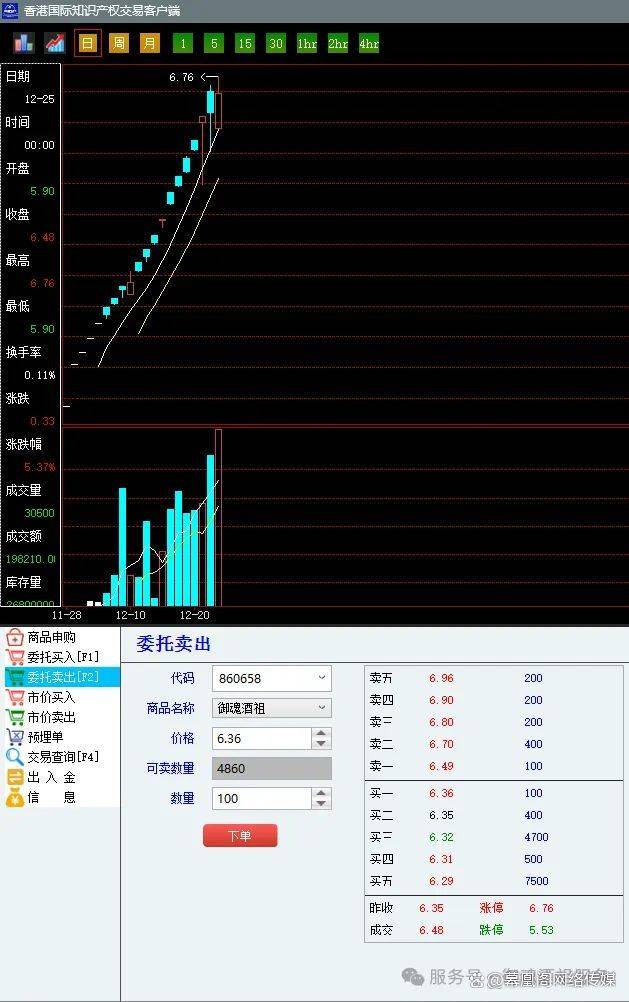
Task: Open 预埋单 menu item
Action: point(61,737)
